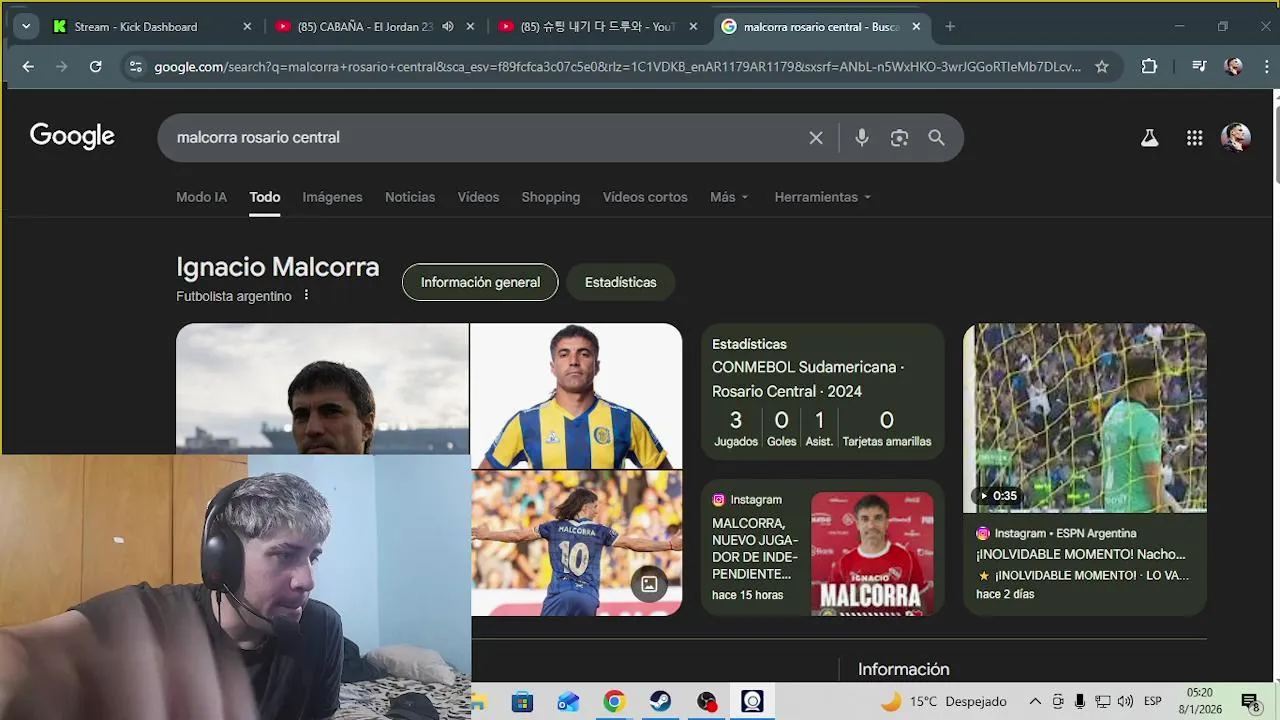
Task: Submit search with magnifying glass icon
Action: tap(936, 138)
